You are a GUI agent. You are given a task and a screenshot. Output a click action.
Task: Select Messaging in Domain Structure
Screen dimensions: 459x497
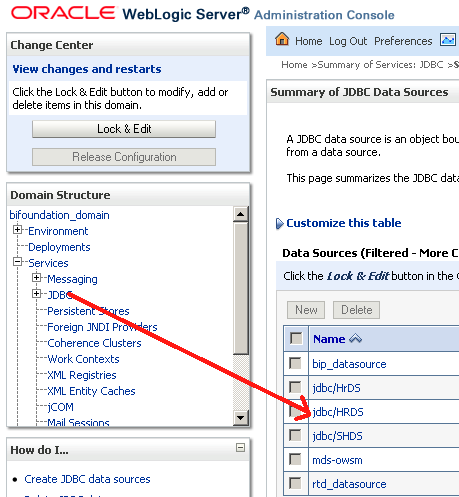(x=72, y=279)
